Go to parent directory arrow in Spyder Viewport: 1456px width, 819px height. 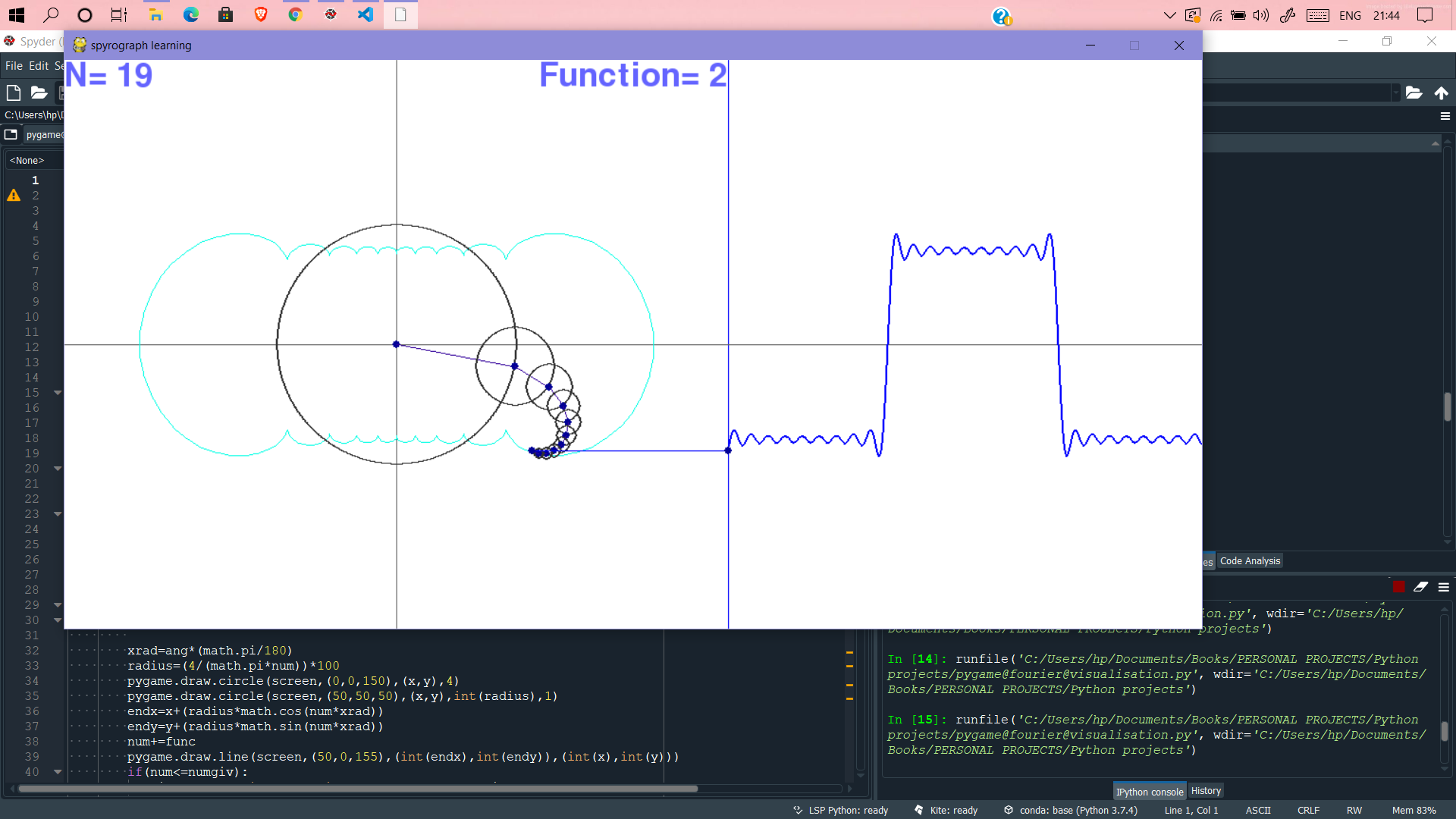1442,93
